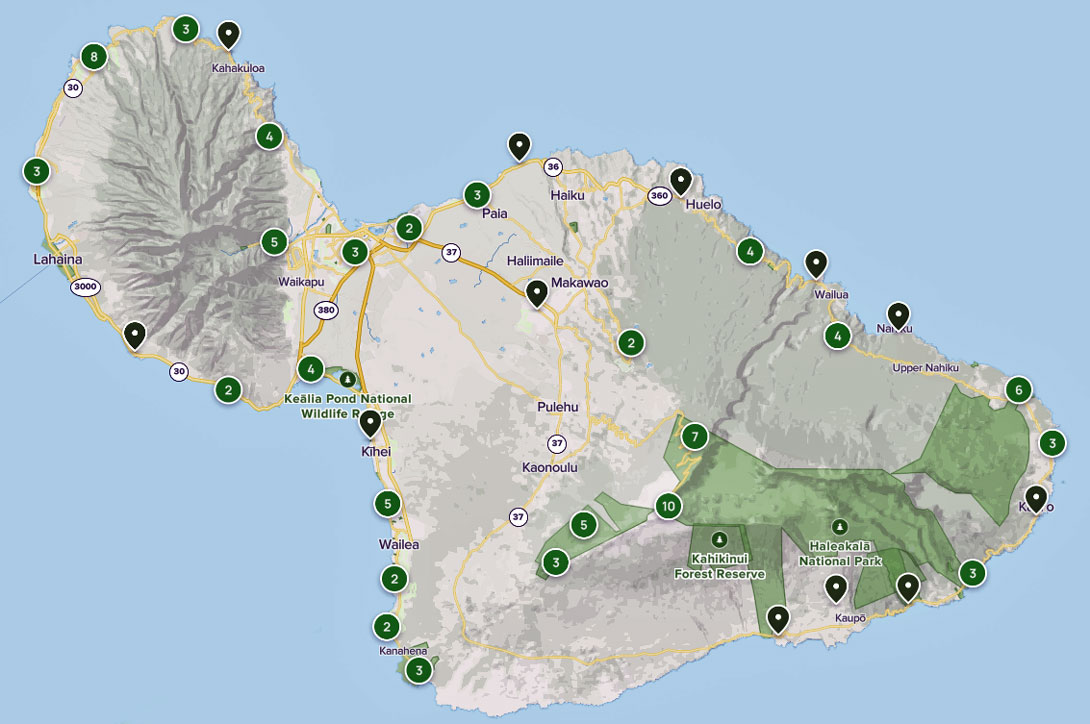Image resolution: width=1090 pixels, height=724 pixels.
Task: Select the tree icon at Keālia Pond refuge
Action: (x=345, y=379)
